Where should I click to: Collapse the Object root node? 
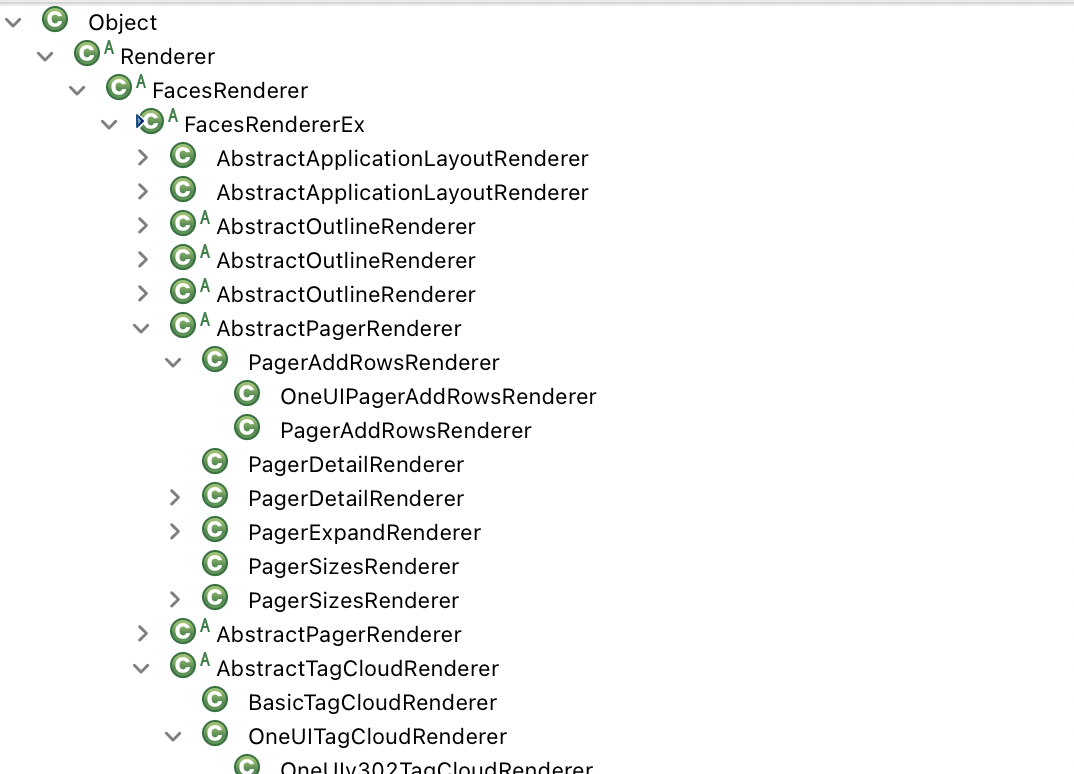13,22
